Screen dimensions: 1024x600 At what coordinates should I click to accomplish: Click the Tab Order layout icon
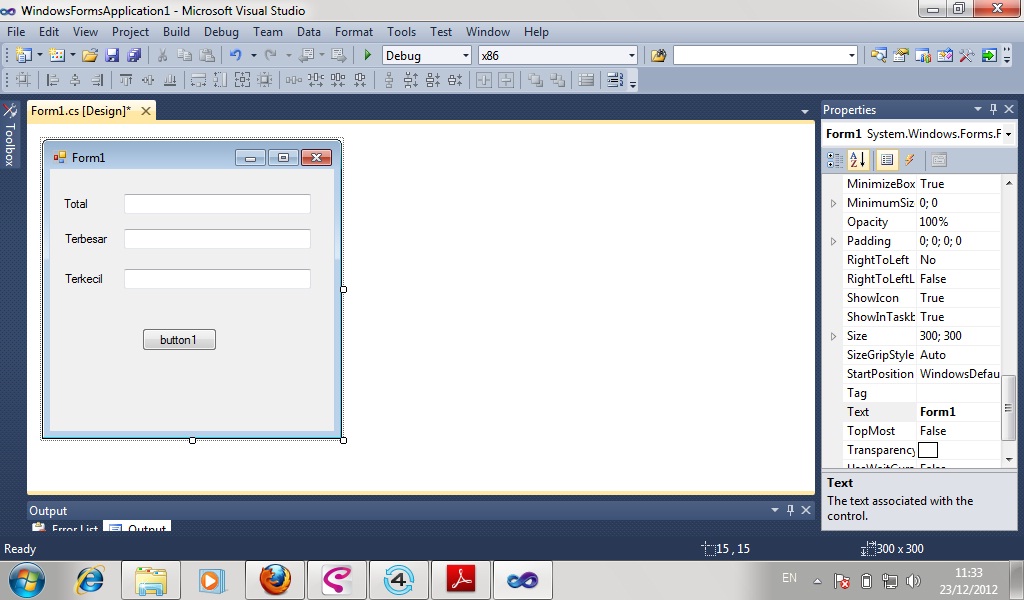(615, 80)
